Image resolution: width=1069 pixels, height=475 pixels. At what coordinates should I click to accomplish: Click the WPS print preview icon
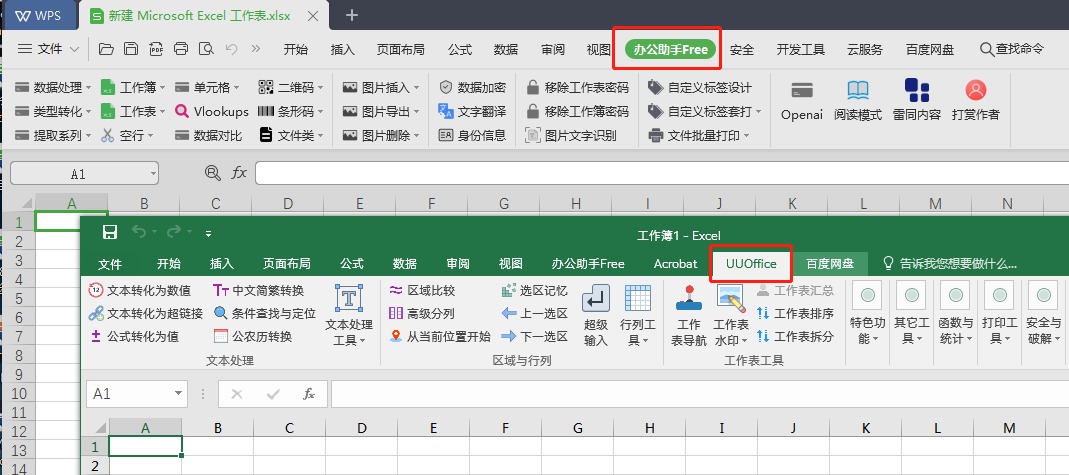(x=206, y=48)
